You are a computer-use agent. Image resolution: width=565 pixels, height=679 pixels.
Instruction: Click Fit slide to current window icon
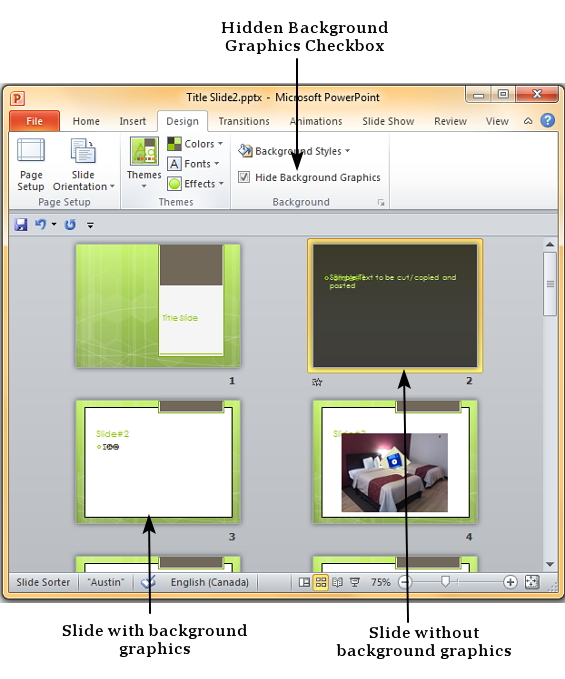point(532,582)
